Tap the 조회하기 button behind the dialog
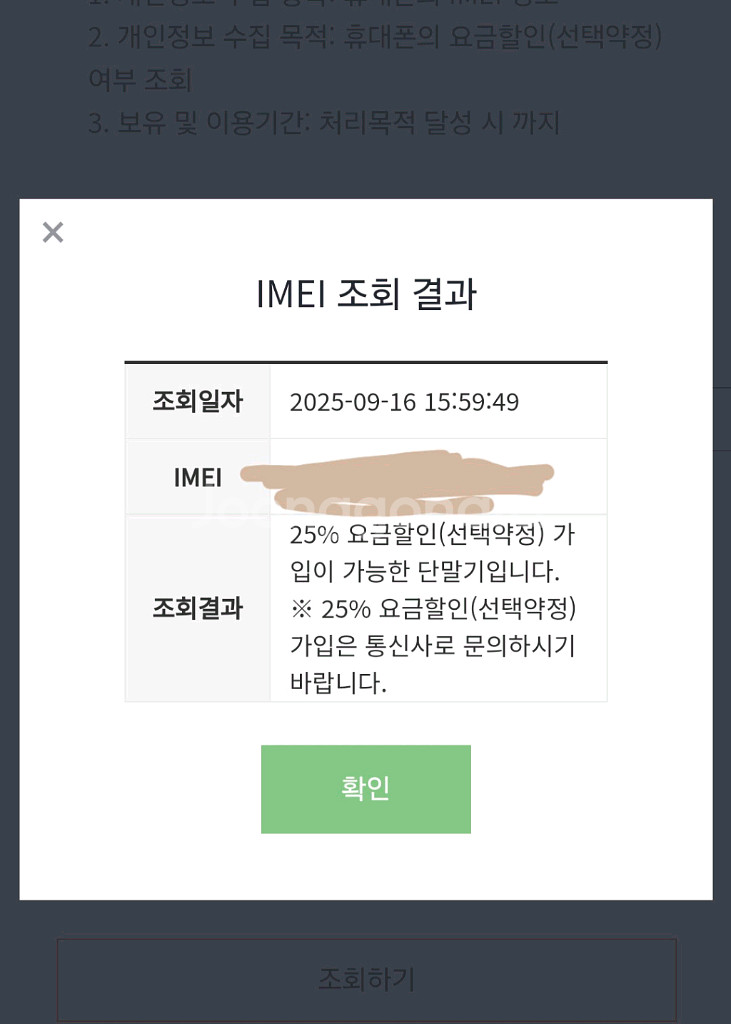The image size is (731, 1024). 366,978
